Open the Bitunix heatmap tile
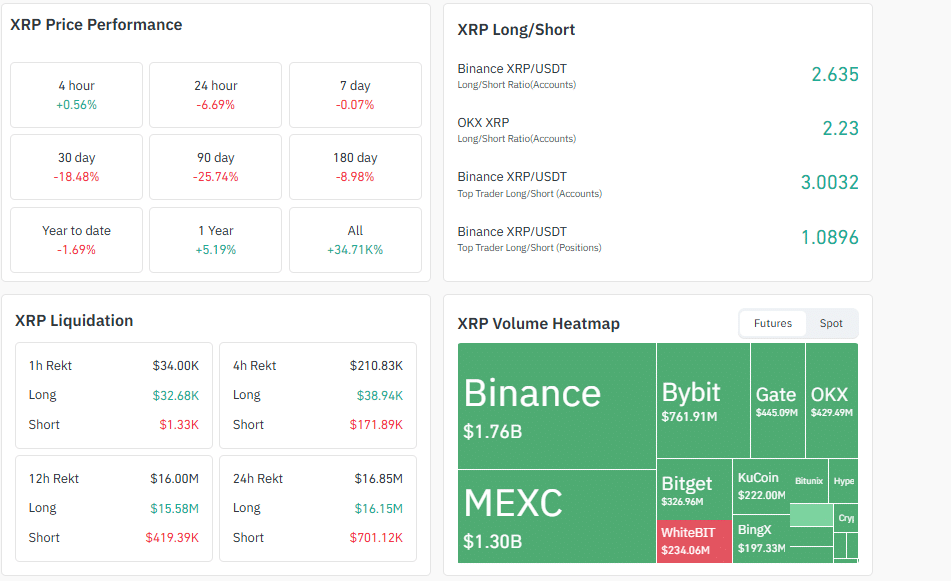The image size is (951, 581). 808,480
